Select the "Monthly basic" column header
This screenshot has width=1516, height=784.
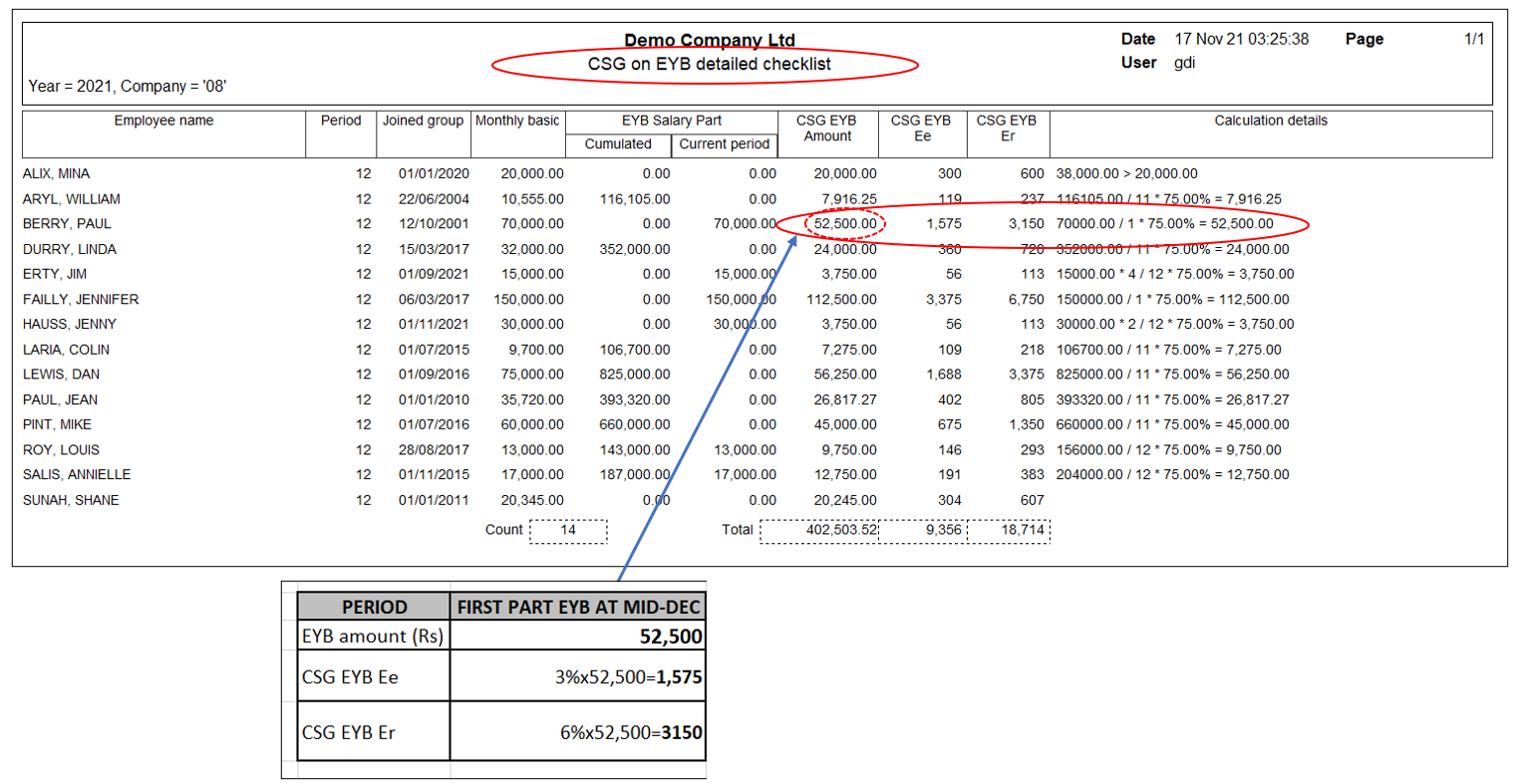(x=517, y=121)
